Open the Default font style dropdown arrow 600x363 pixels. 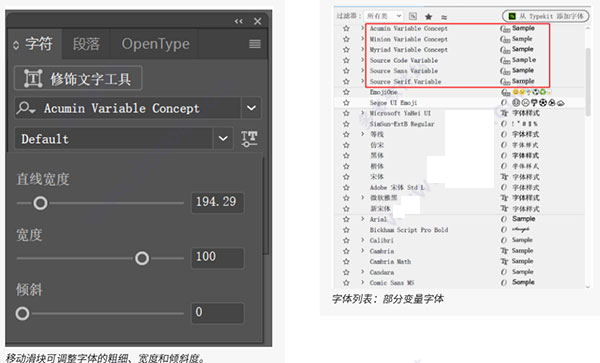tap(223, 138)
